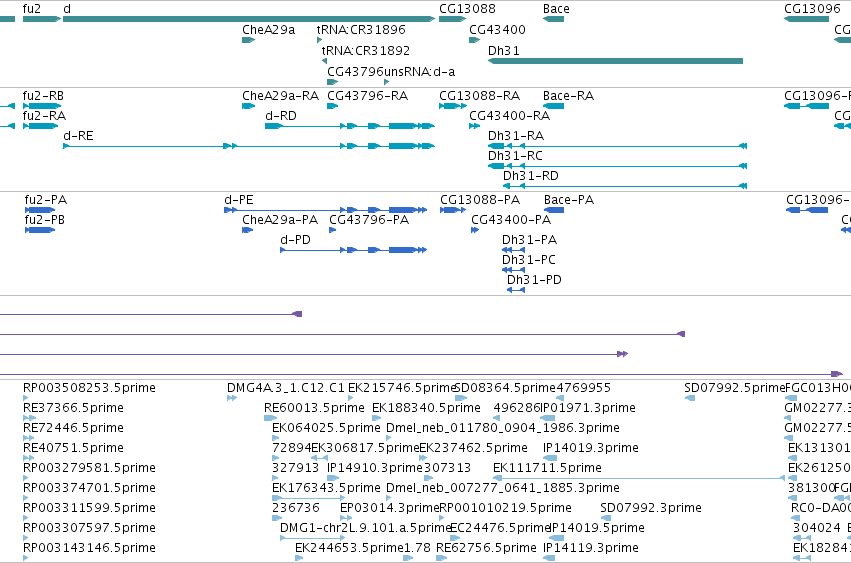851x563 pixels.
Task: Click the fu2-PB protein label
Action: pyautogui.click(x=45, y=220)
